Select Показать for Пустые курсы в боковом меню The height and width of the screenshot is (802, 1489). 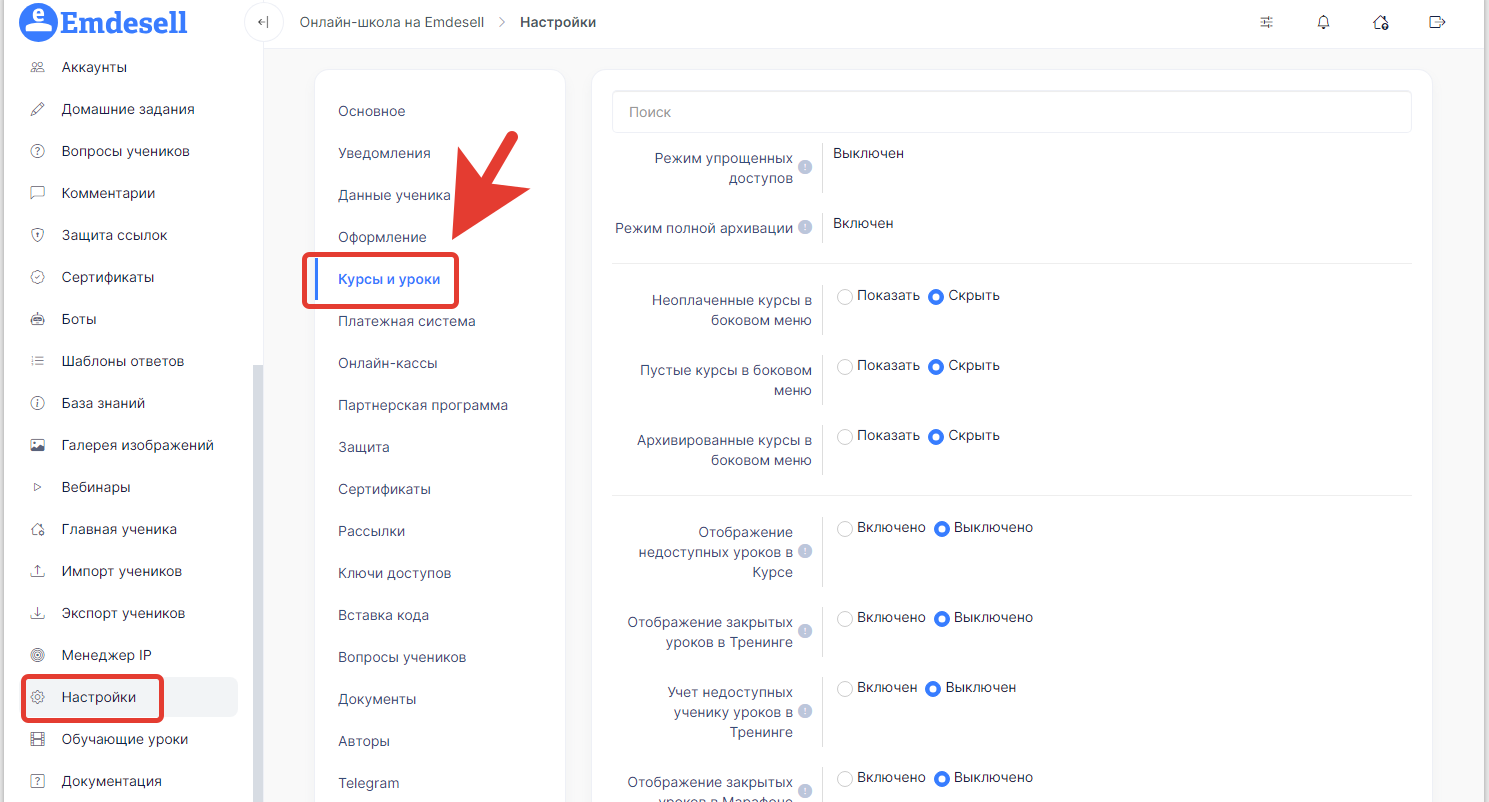point(845,367)
